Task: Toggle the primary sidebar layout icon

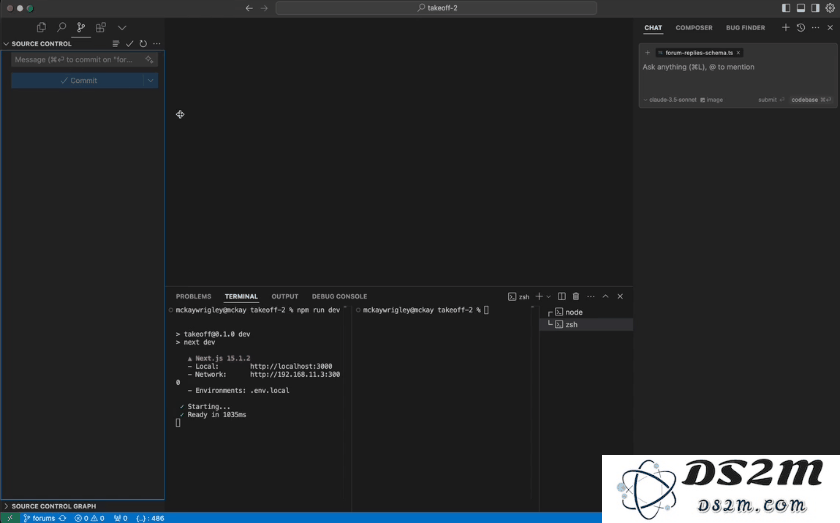Action: 786,8
